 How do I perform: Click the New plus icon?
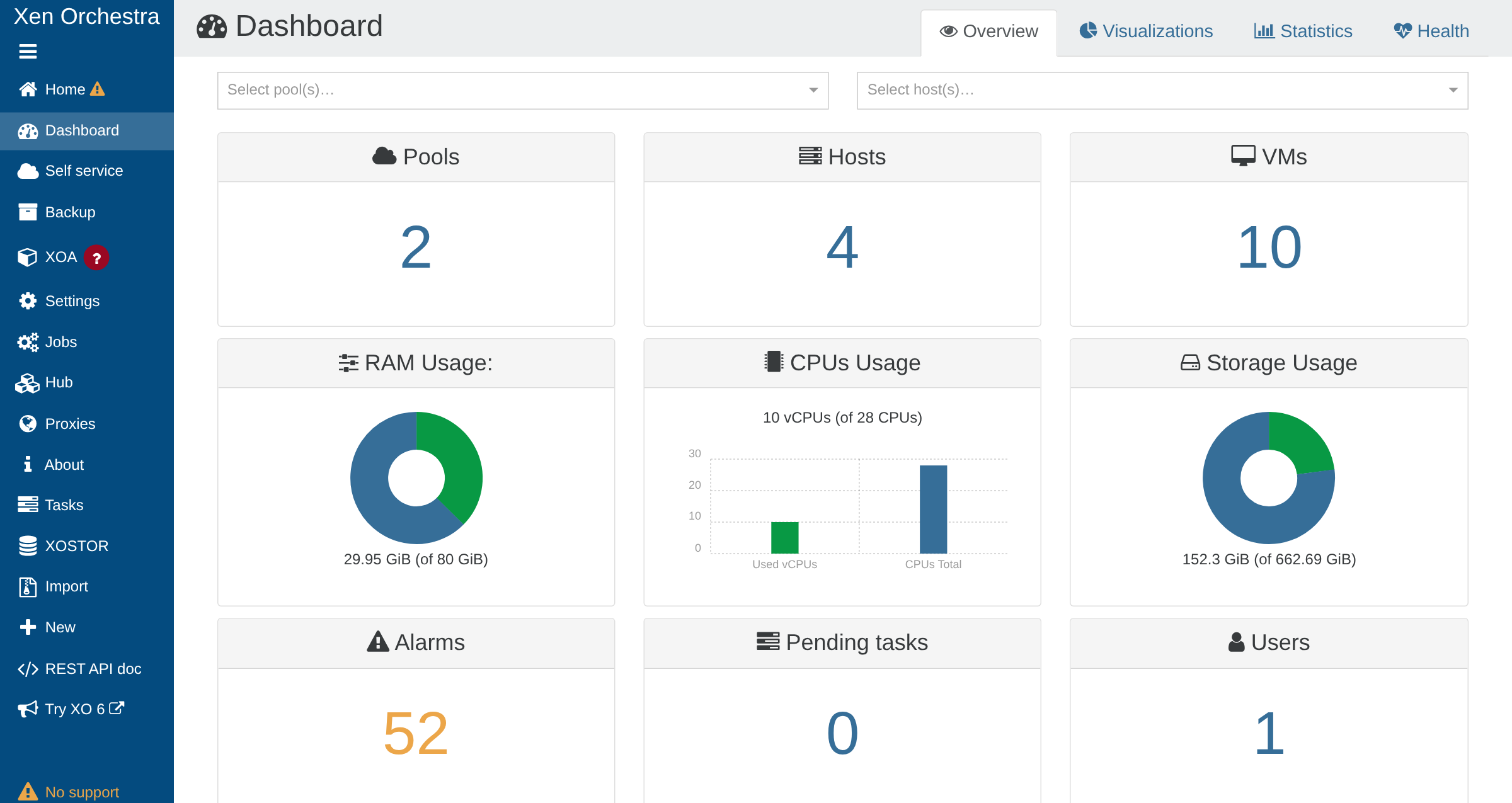click(x=28, y=627)
